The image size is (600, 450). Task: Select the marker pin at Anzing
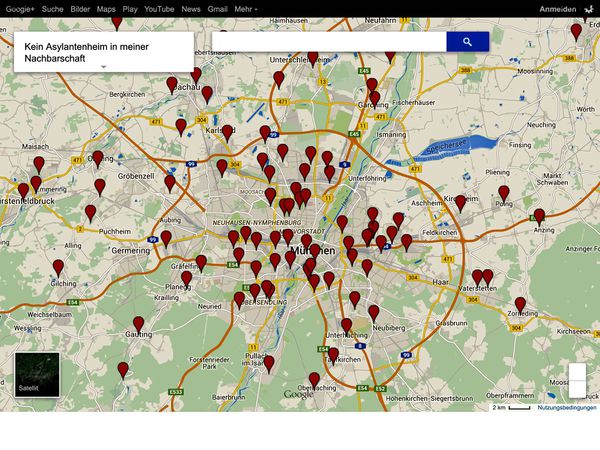point(539,216)
